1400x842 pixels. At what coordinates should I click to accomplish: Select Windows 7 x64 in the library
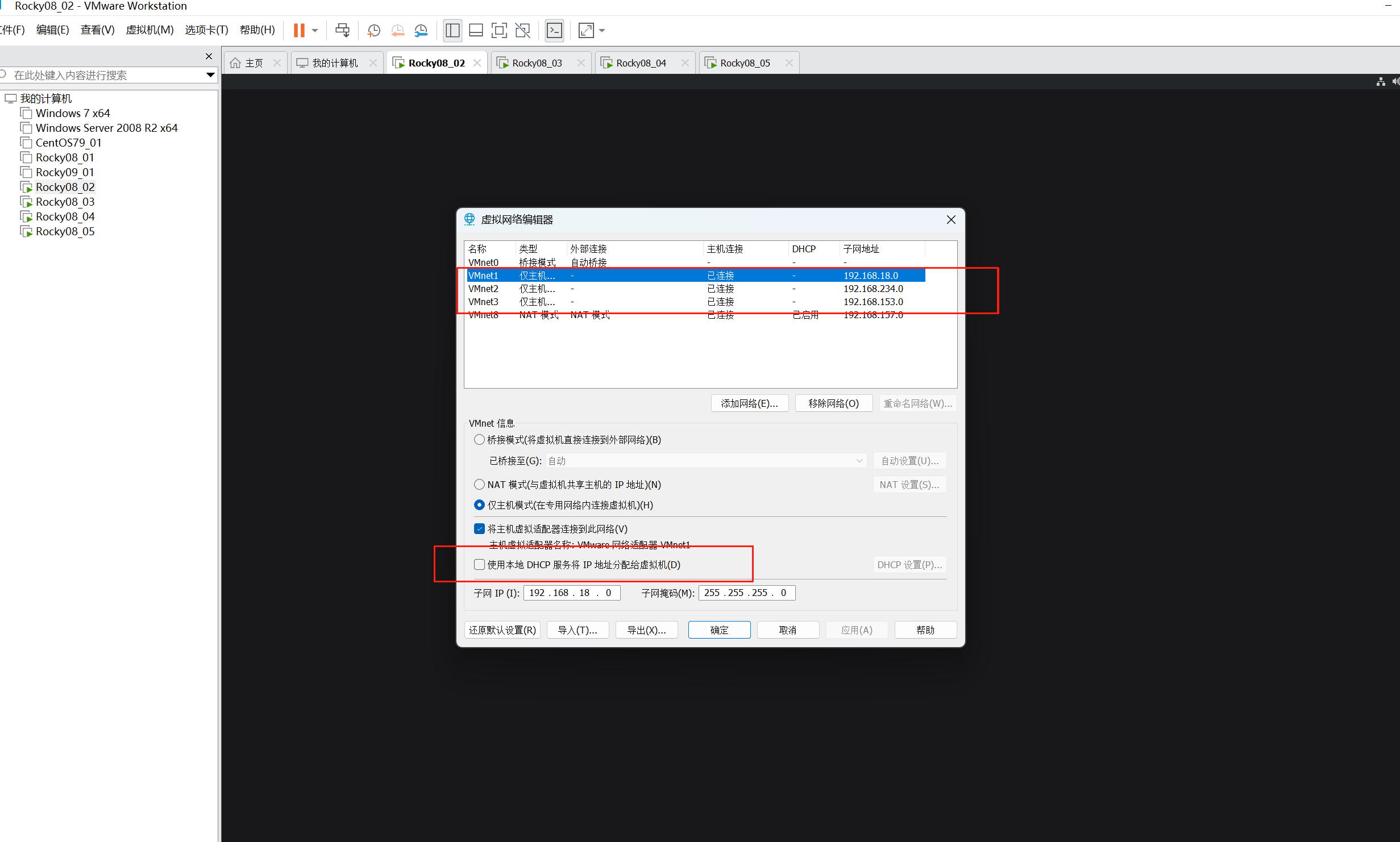point(73,113)
